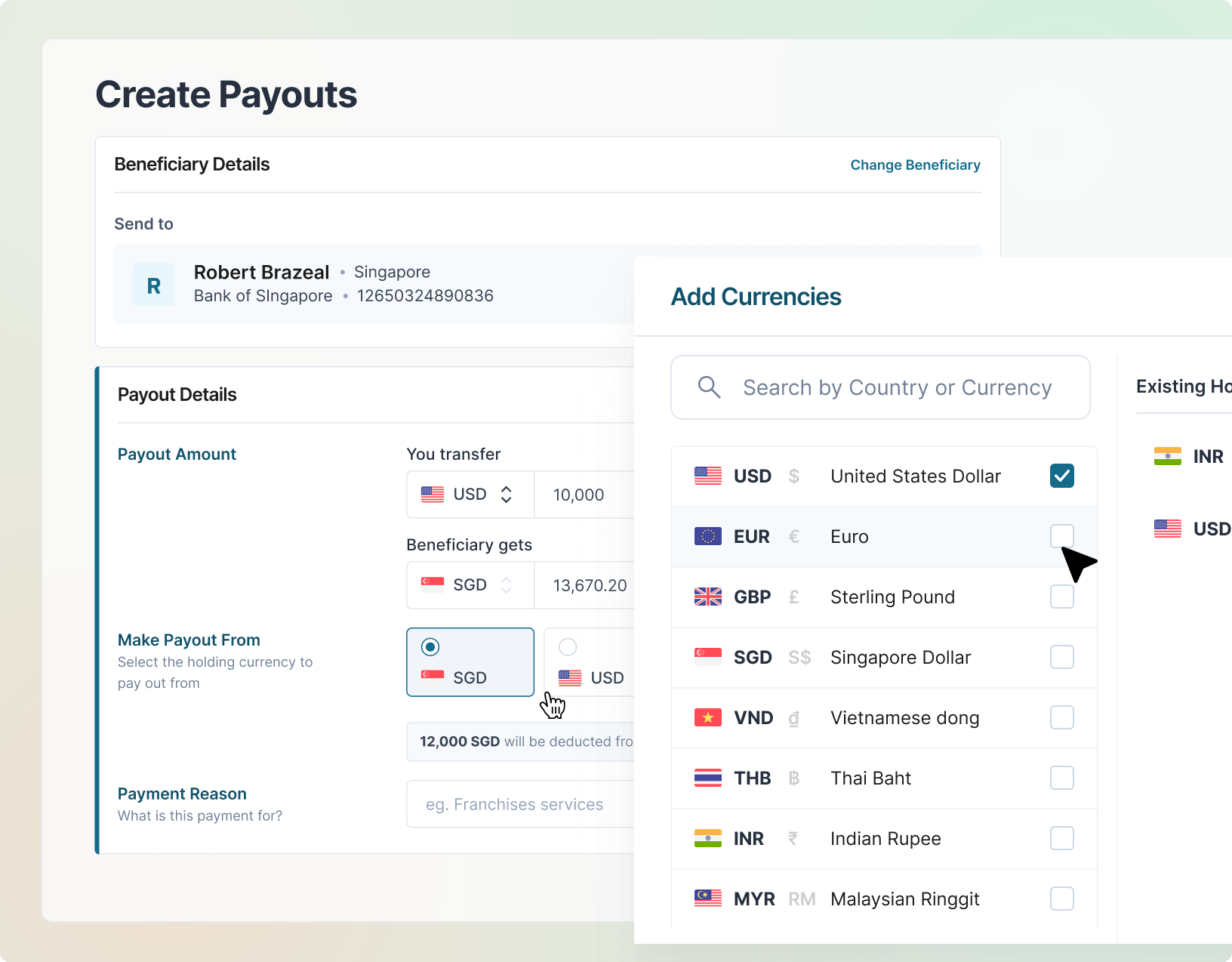Open the SGD currency dropdown under Beneficiary gets

pos(470,585)
